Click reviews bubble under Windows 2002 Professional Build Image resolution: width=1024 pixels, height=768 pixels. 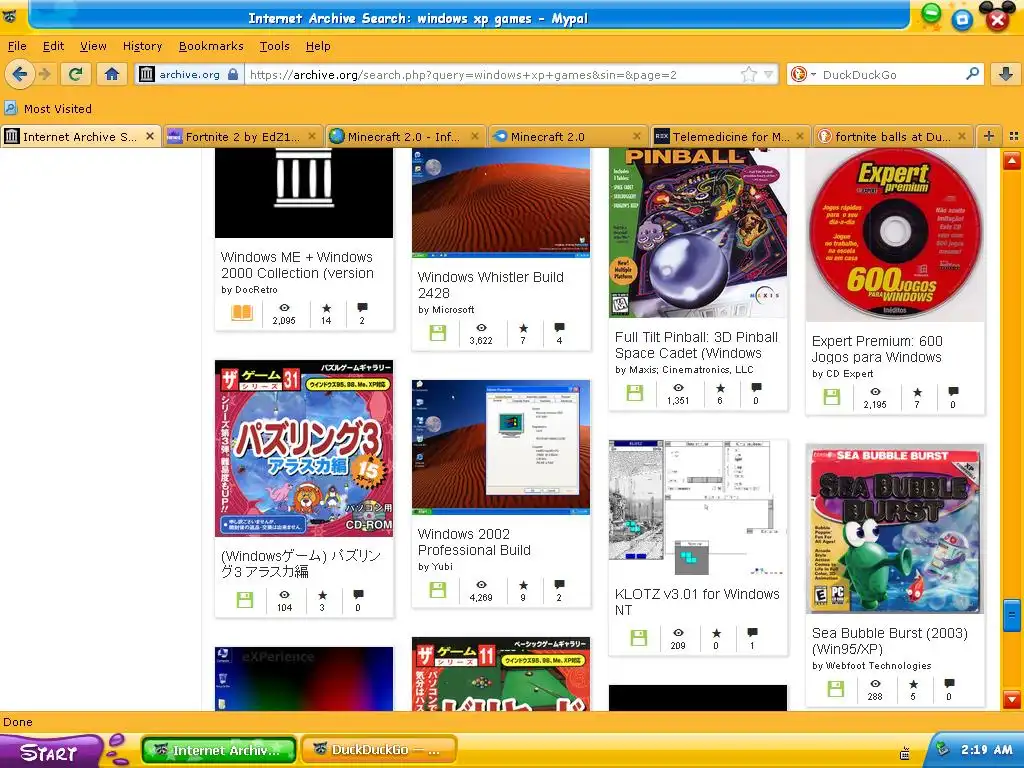pyautogui.click(x=559, y=584)
